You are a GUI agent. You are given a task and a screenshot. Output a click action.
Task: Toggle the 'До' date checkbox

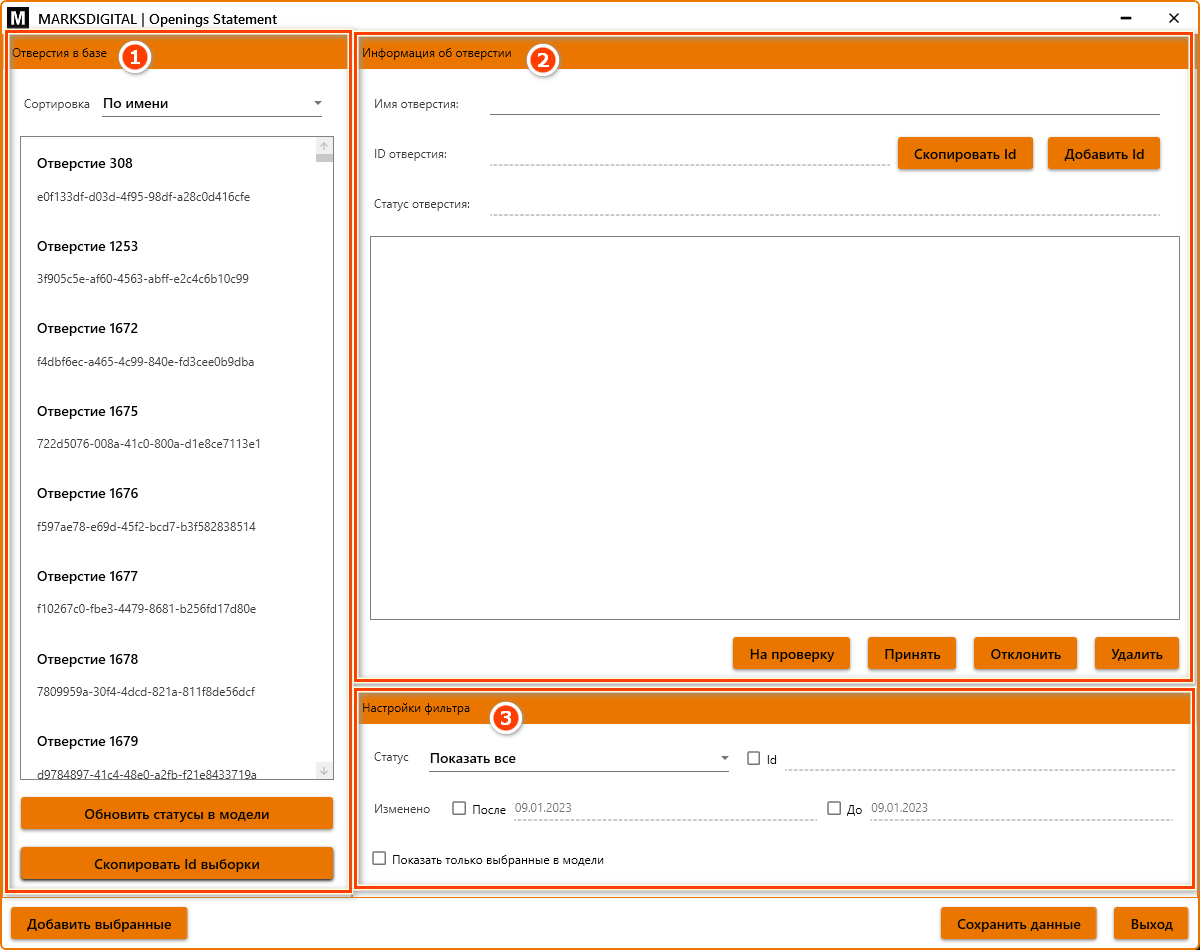tap(834, 808)
